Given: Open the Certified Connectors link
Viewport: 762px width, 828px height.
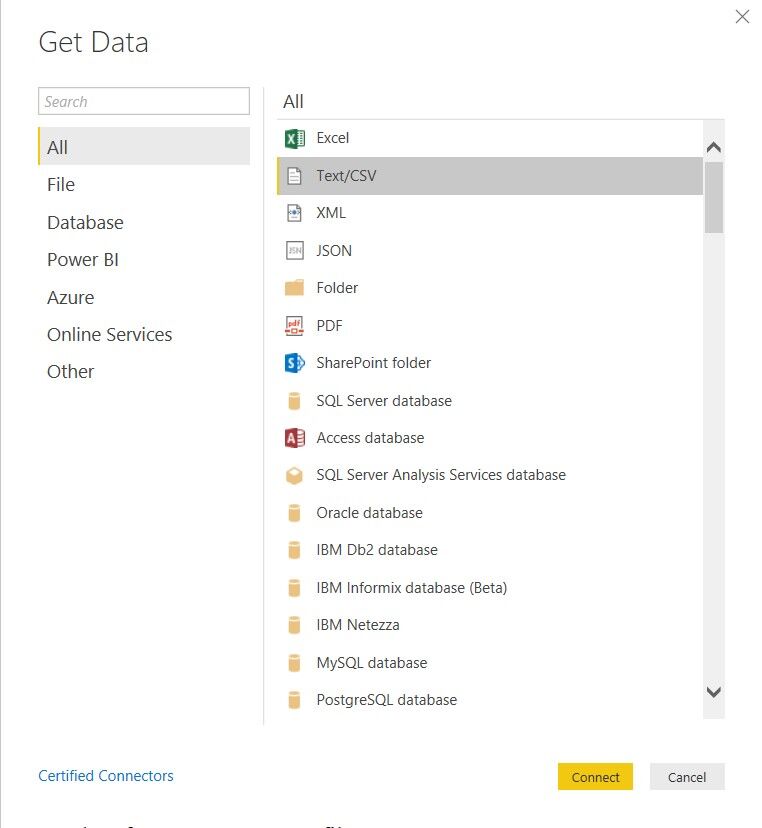Looking at the screenshot, I should [105, 775].
